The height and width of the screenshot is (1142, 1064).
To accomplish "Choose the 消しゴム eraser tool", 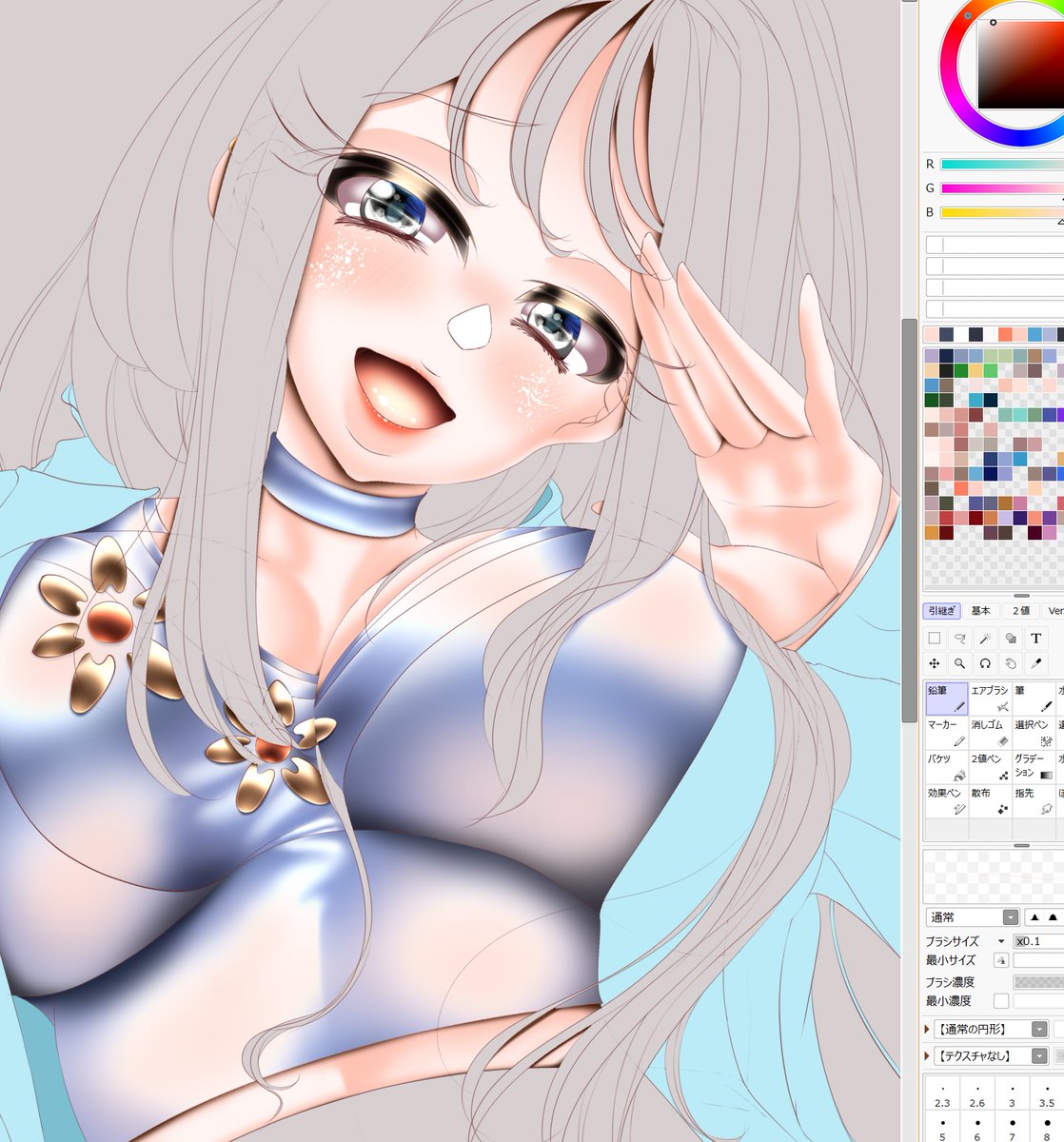I will pos(990,733).
